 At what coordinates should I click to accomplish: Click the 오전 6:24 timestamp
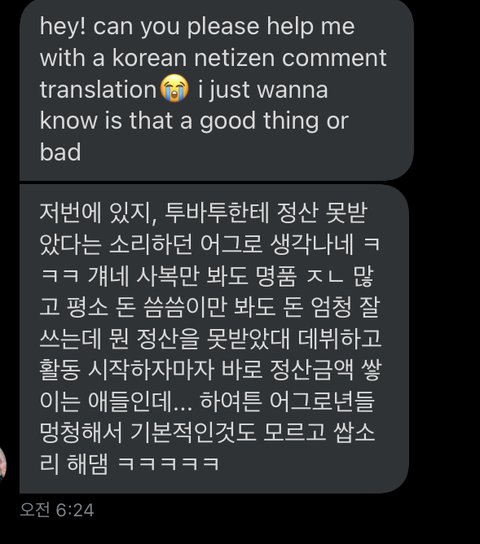pos(57,510)
